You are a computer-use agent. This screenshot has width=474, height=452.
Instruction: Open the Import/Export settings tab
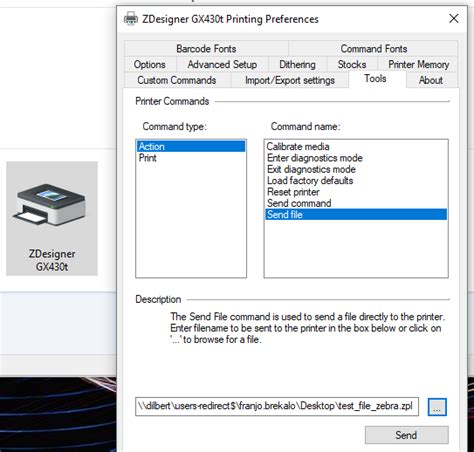pyautogui.click(x=290, y=80)
